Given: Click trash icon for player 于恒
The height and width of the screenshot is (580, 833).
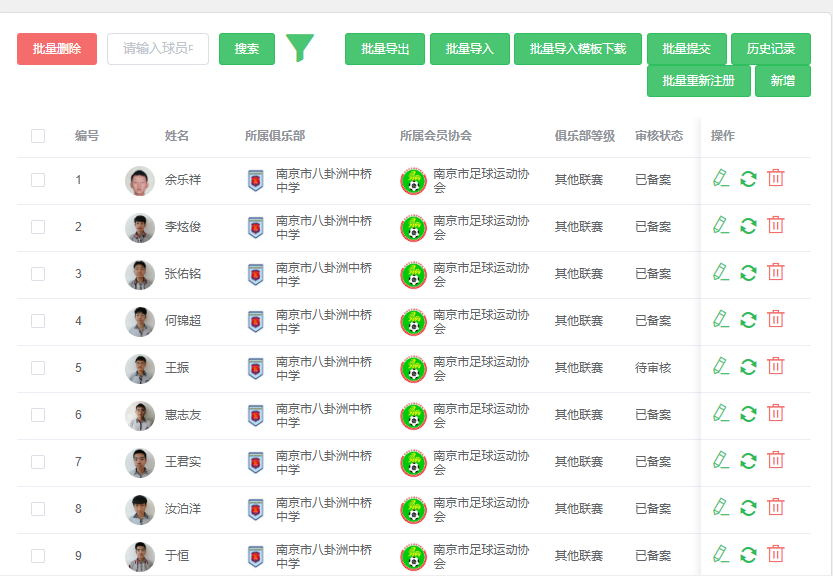Looking at the screenshot, I should [776, 554].
